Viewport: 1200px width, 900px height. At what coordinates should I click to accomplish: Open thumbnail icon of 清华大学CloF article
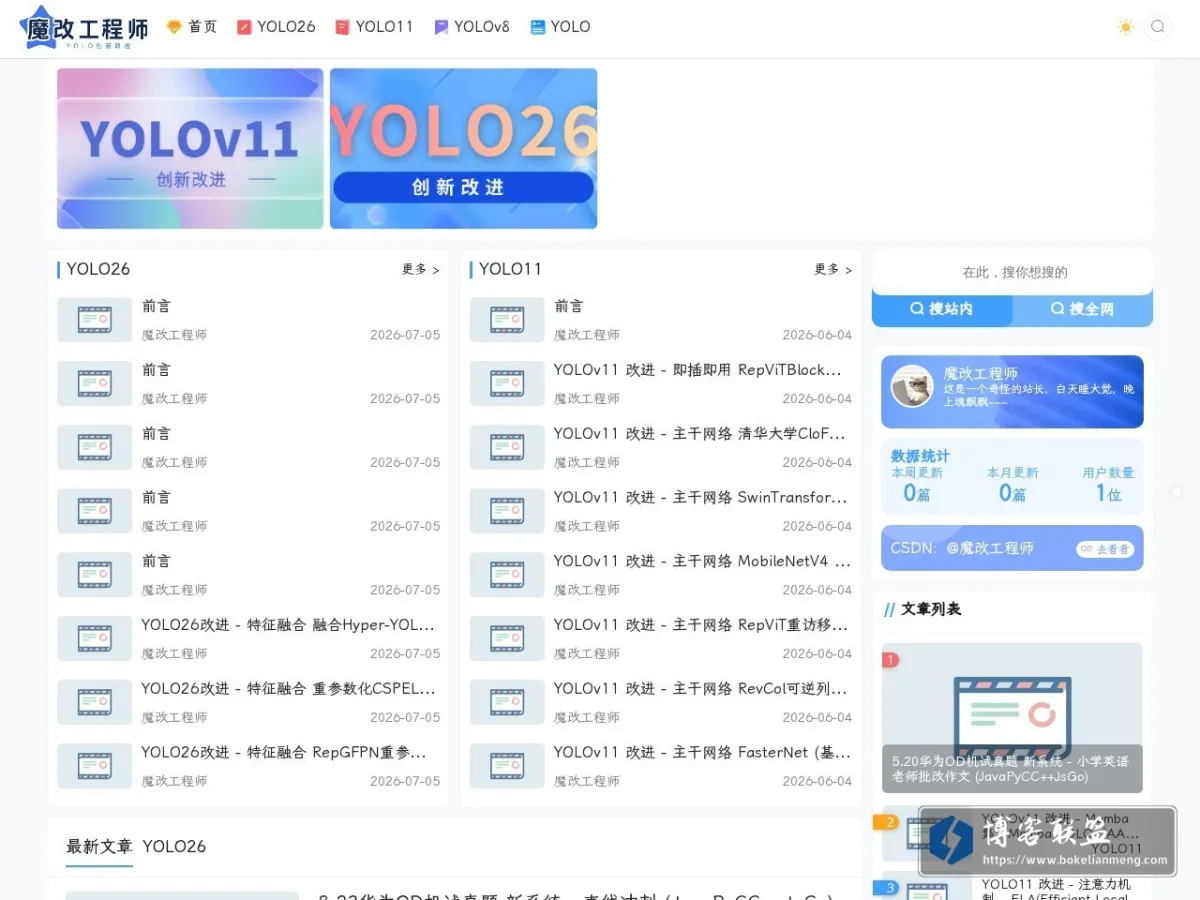click(x=507, y=447)
